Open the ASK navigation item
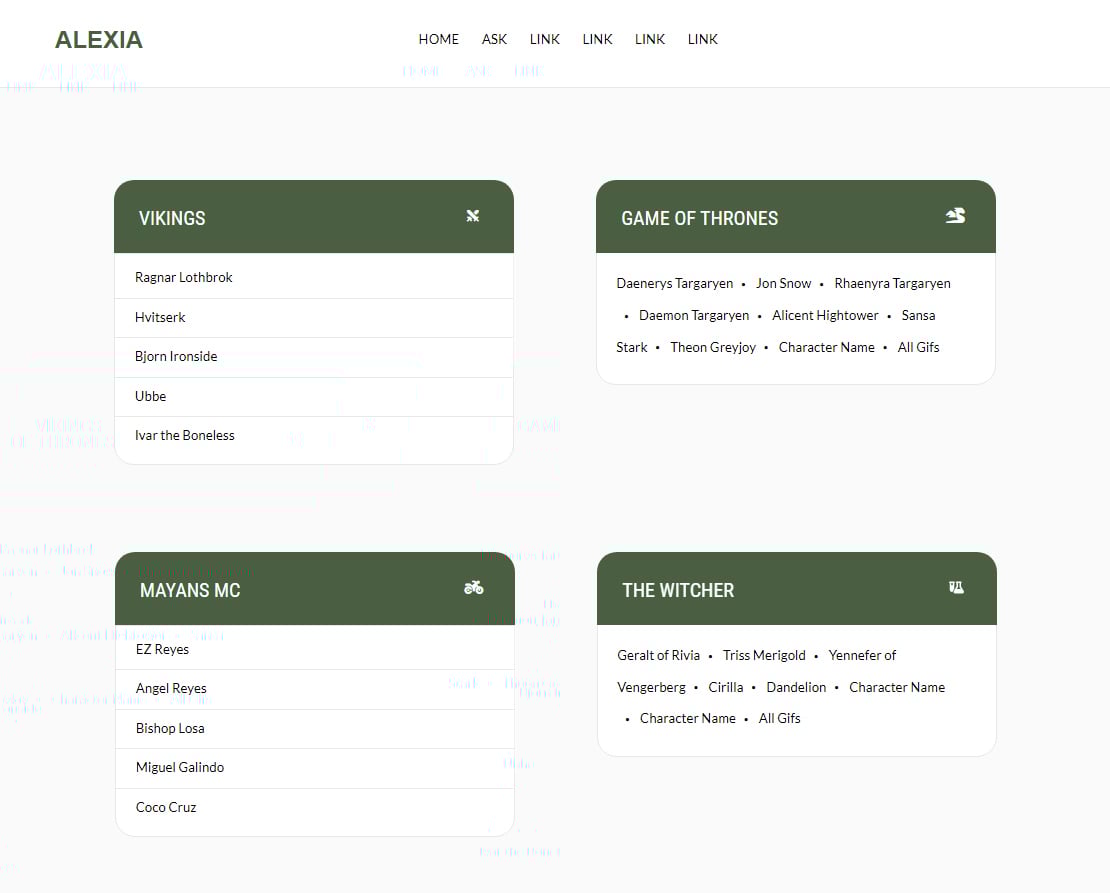The image size is (1110, 893). 494,40
